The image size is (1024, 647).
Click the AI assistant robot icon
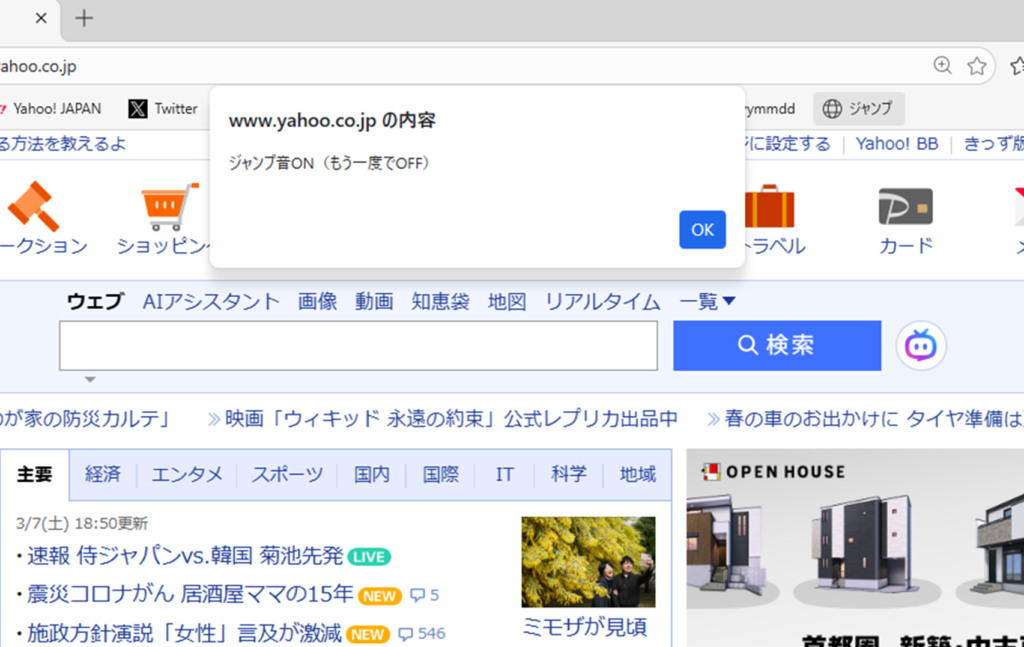(x=920, y=346)
